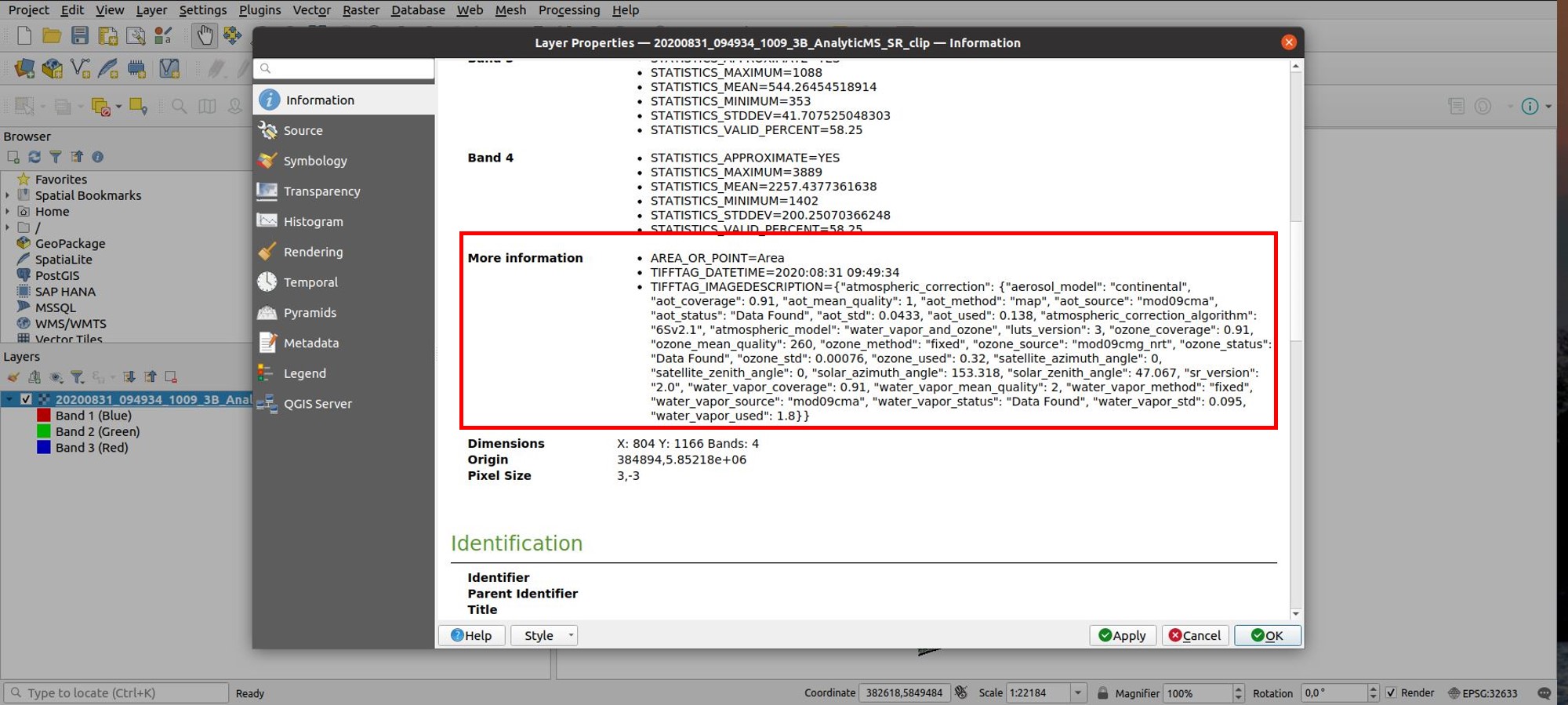Switch to the Symbology tab

(x=343, y=161)
